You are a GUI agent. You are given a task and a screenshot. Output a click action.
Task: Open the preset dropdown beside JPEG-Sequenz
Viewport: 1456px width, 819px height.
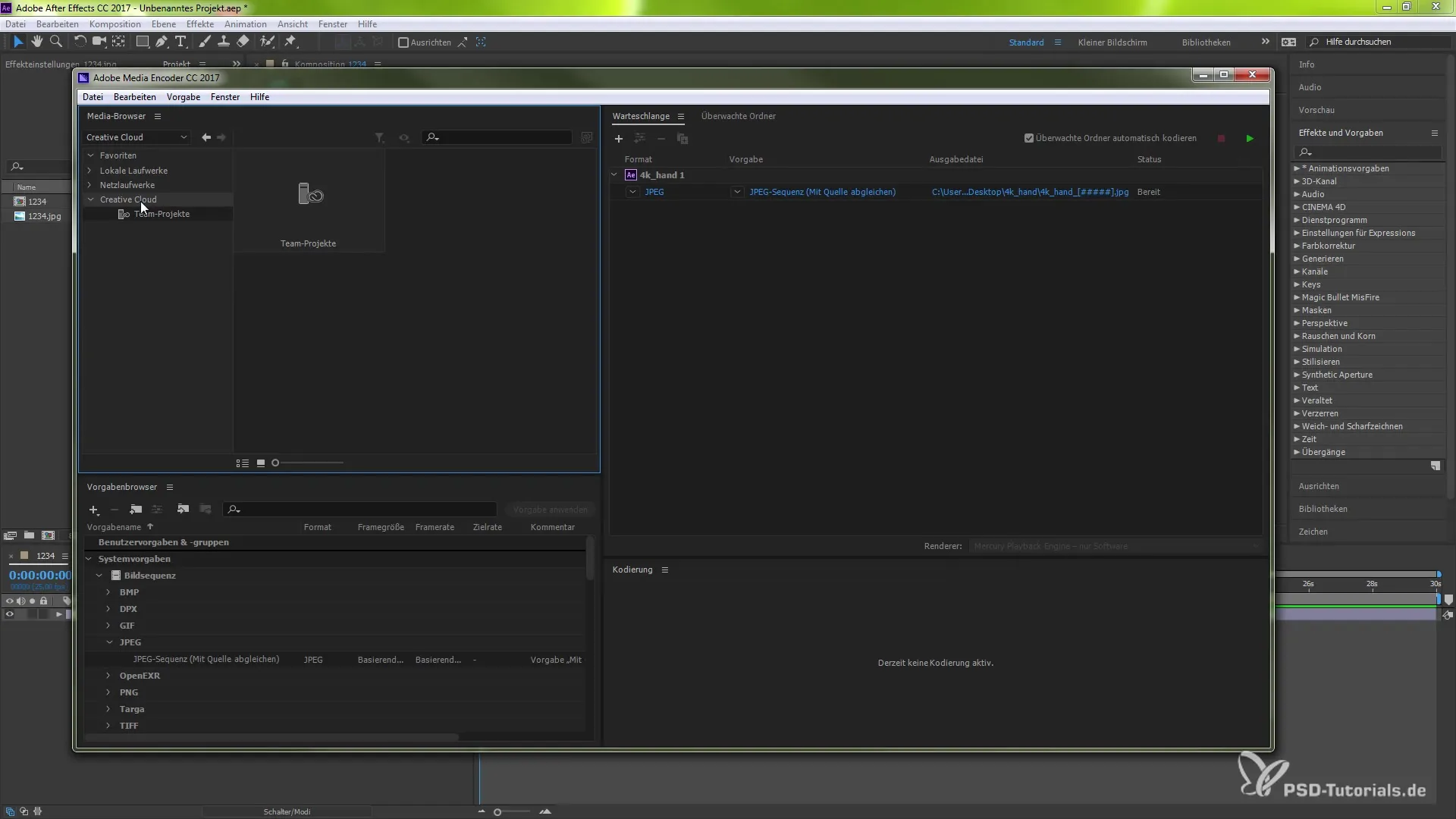pyautogui.click(x=737, y=192)
